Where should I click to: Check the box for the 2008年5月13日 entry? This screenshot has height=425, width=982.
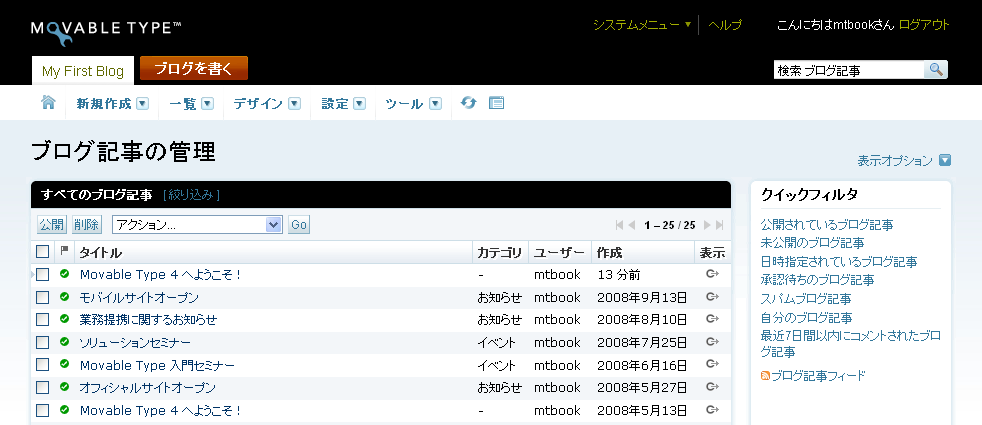pyautogui.click(x=43, y=411)
